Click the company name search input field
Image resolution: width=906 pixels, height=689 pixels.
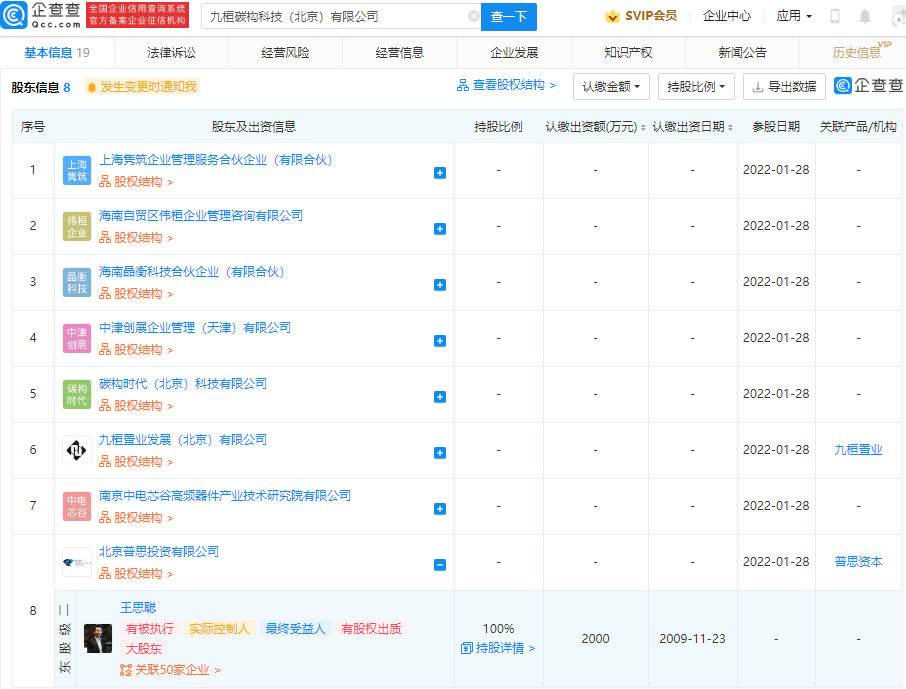click(x=330, y=17)
